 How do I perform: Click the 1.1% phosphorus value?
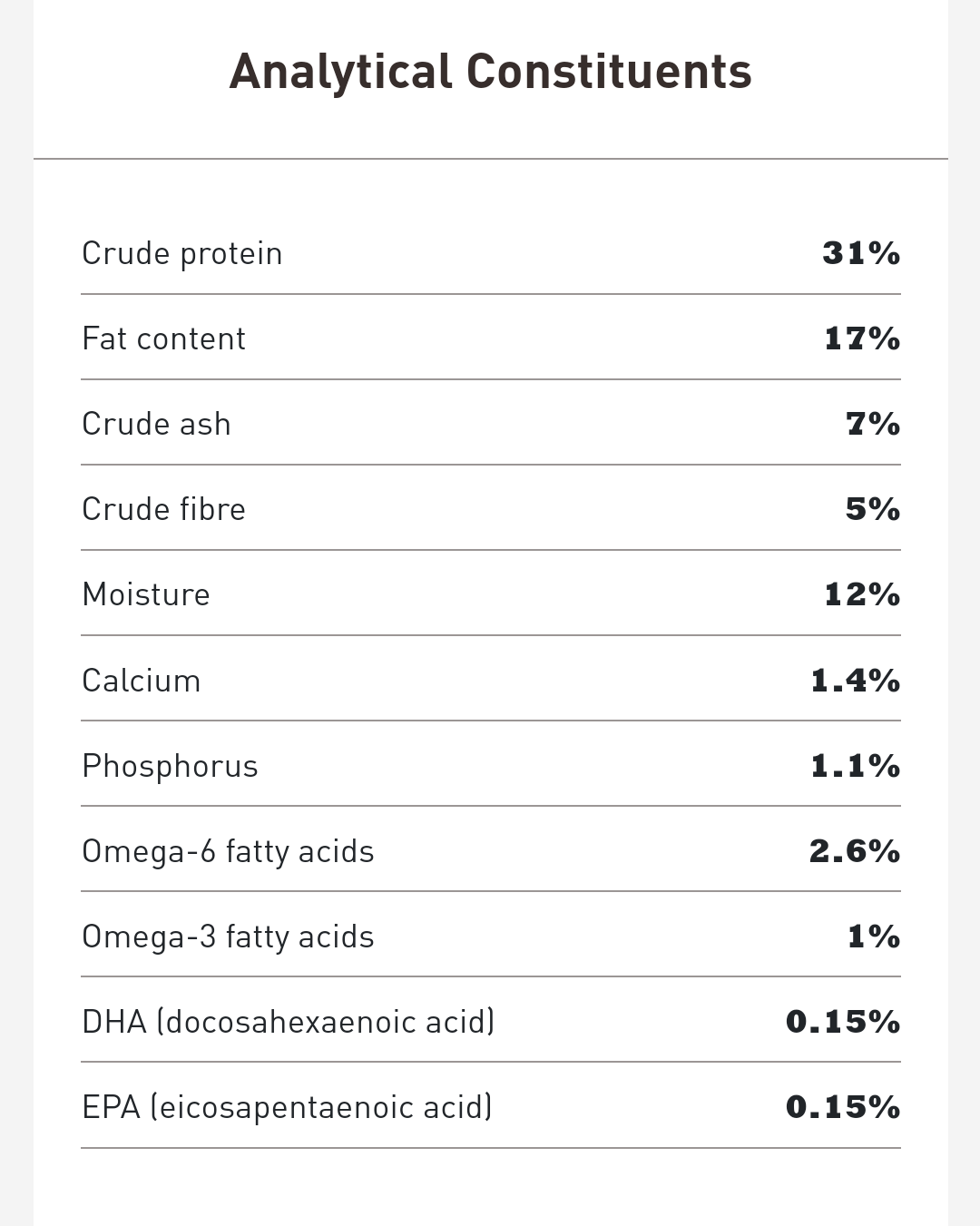click(855, 766)
